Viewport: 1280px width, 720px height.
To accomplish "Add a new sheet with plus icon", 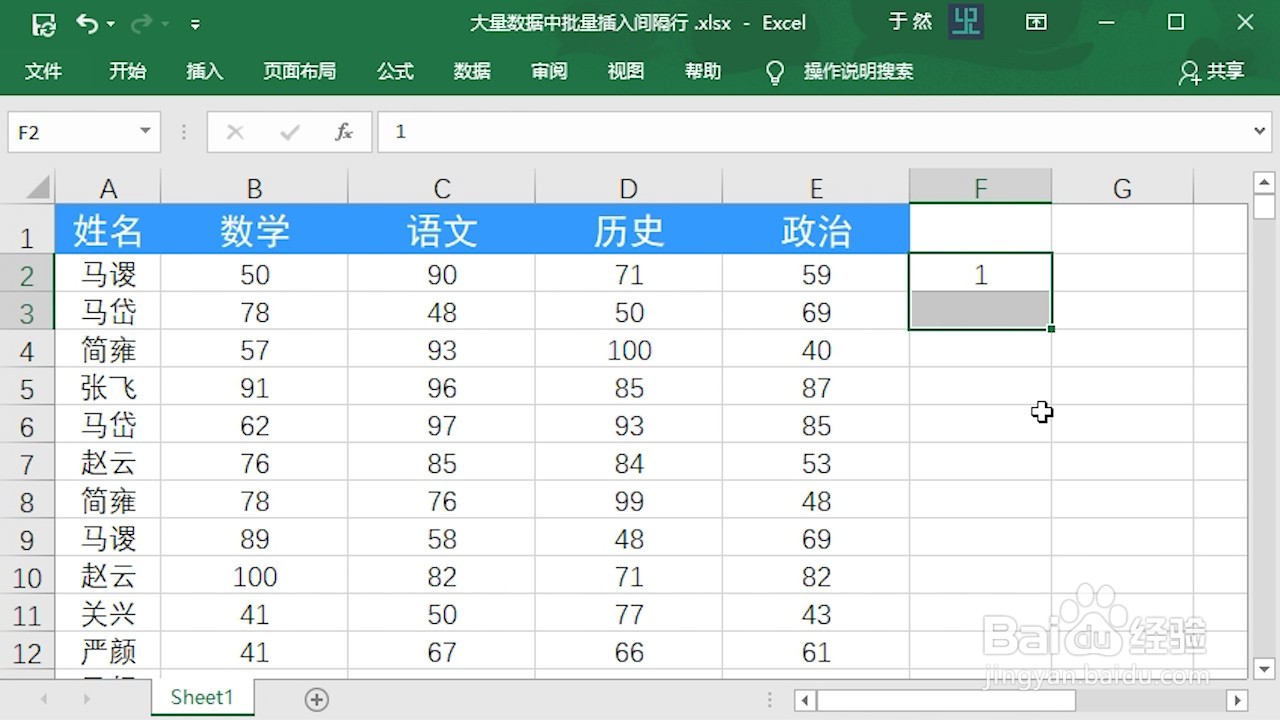I will (317, 699).
